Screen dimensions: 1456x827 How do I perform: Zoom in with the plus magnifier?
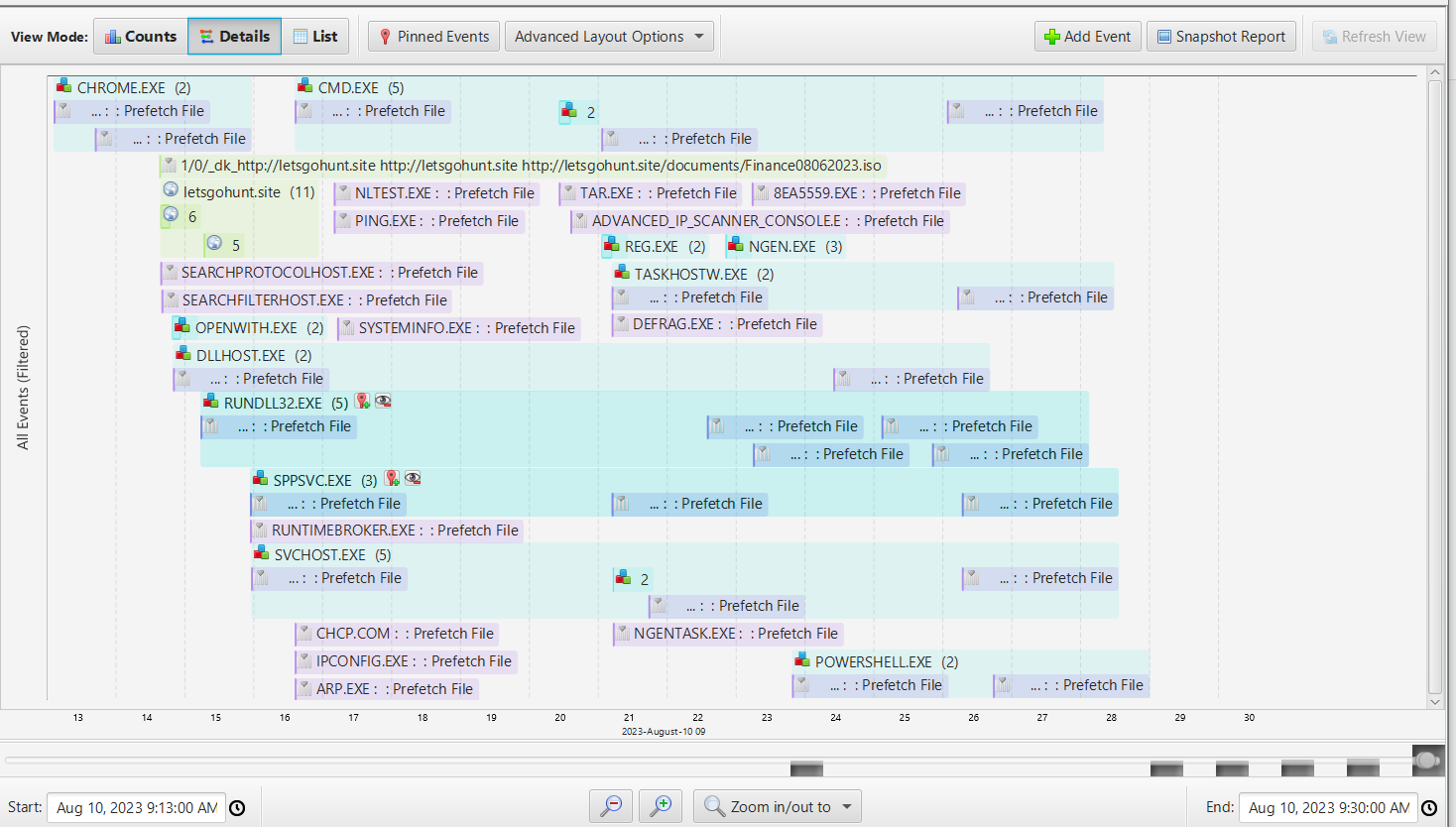(661, 806)
